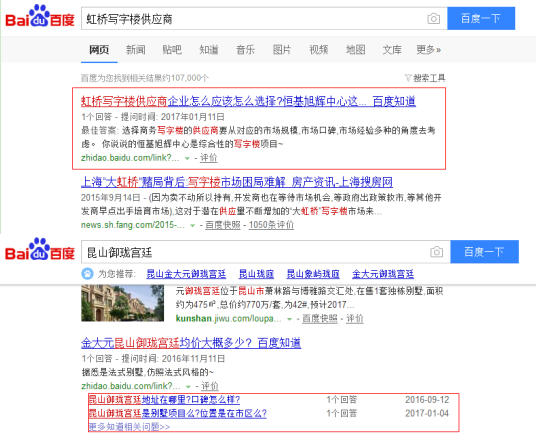The image size is (536, 434).
Task: Click suggested search 金大元御珑宫廷
Action: click(x=383, y=274)
